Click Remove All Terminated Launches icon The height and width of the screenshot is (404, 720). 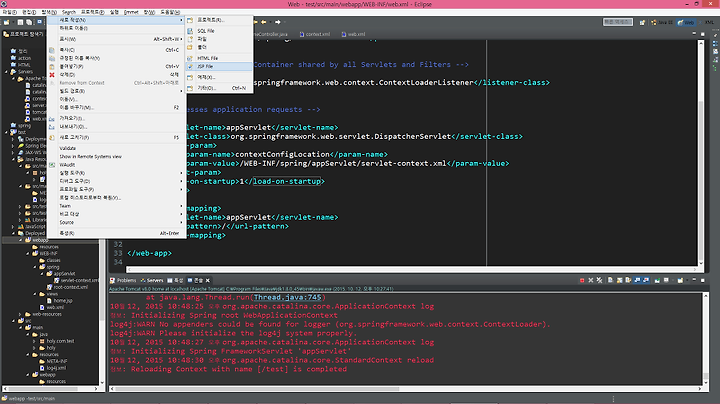[x=600, y=280]
